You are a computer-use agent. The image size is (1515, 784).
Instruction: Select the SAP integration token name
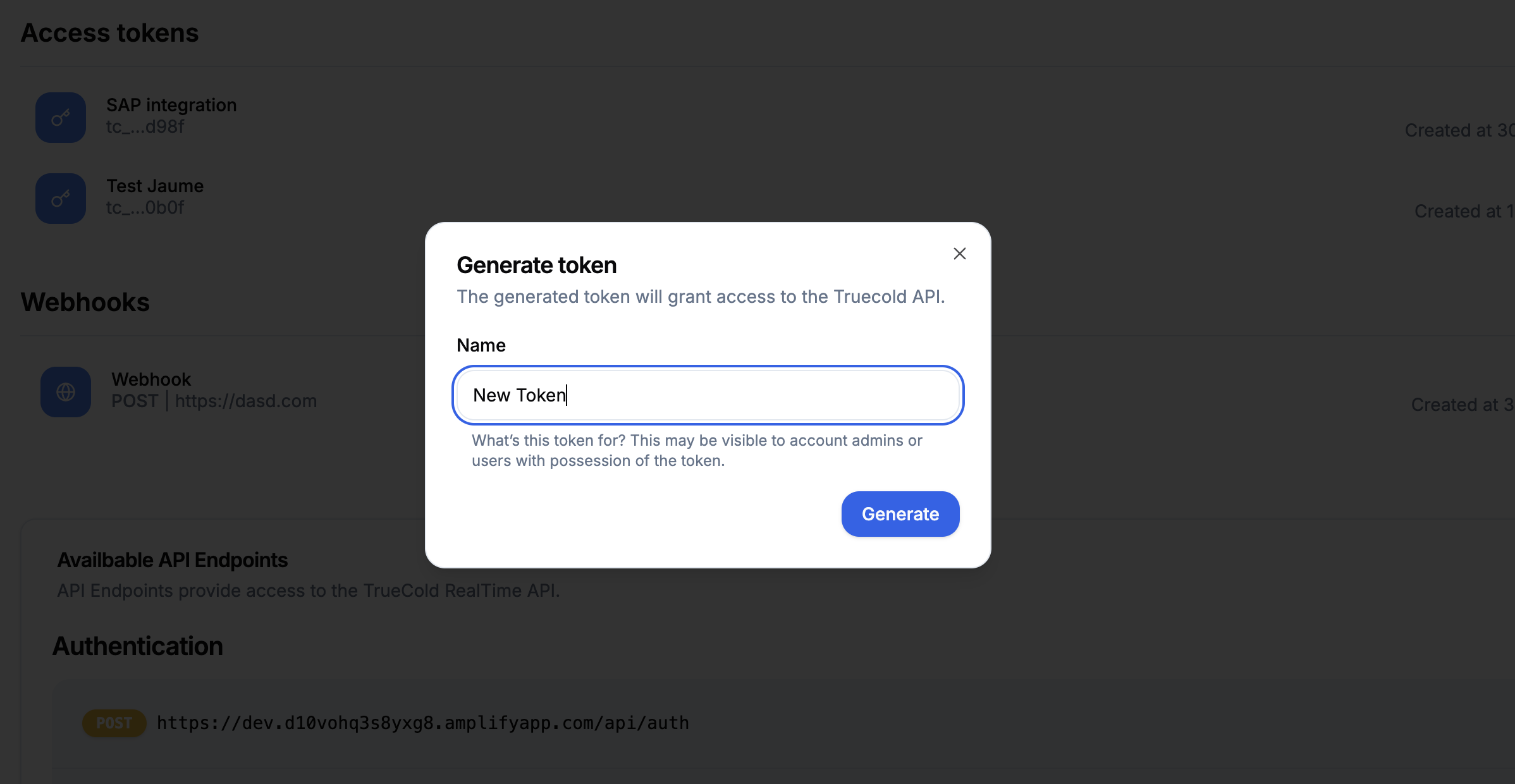(171, 105)
